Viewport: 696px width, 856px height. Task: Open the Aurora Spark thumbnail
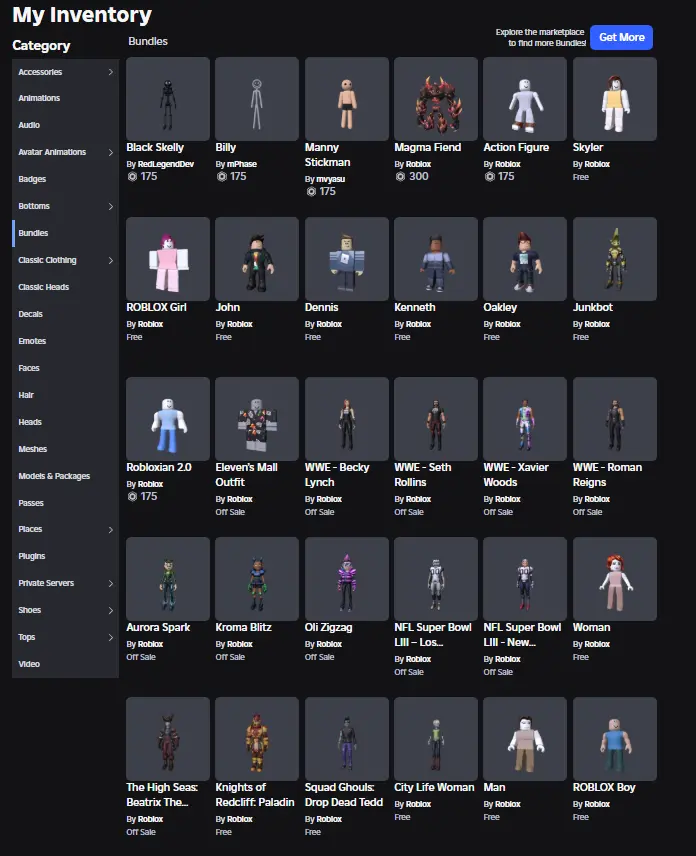coord(168,579)
